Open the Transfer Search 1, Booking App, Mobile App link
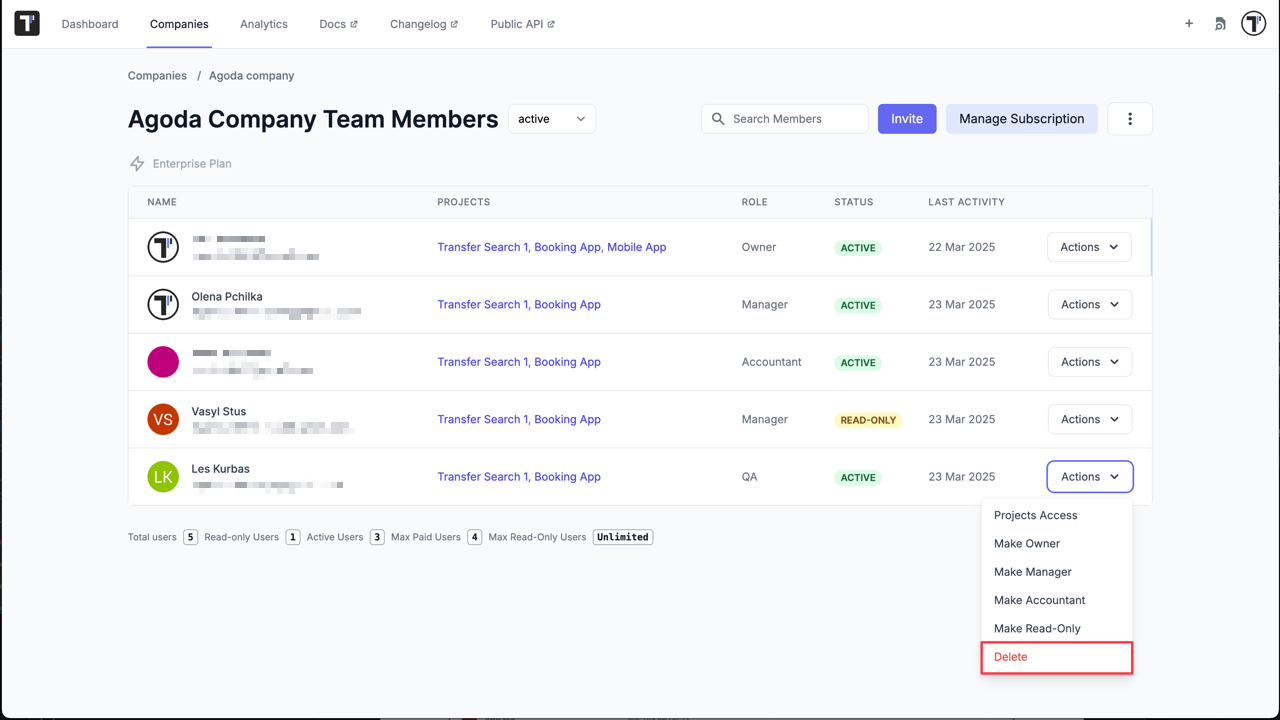This screenshot has height=720, width=1280. coord(552,247)
